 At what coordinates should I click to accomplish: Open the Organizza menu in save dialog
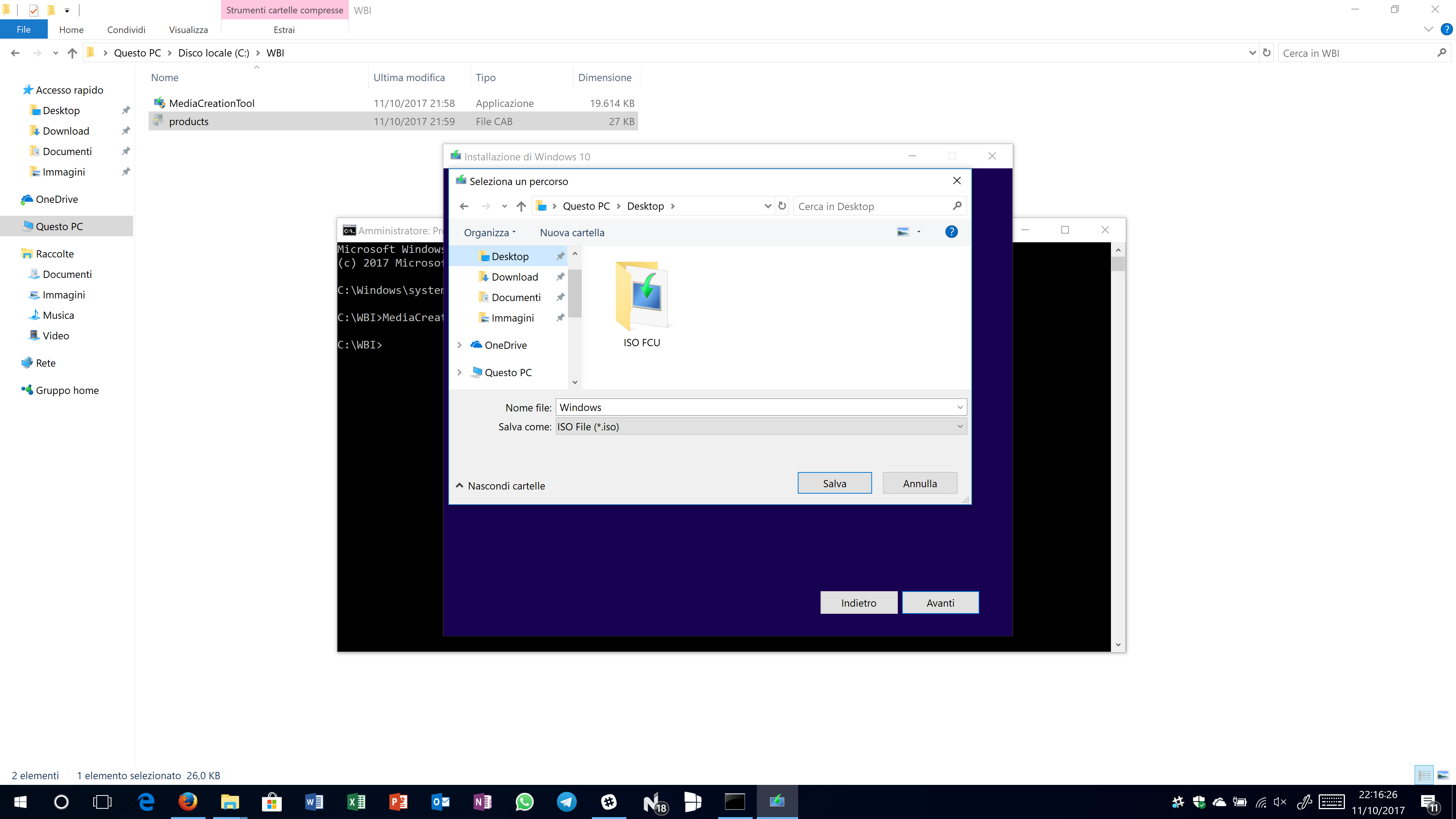[x=490, y=232]
